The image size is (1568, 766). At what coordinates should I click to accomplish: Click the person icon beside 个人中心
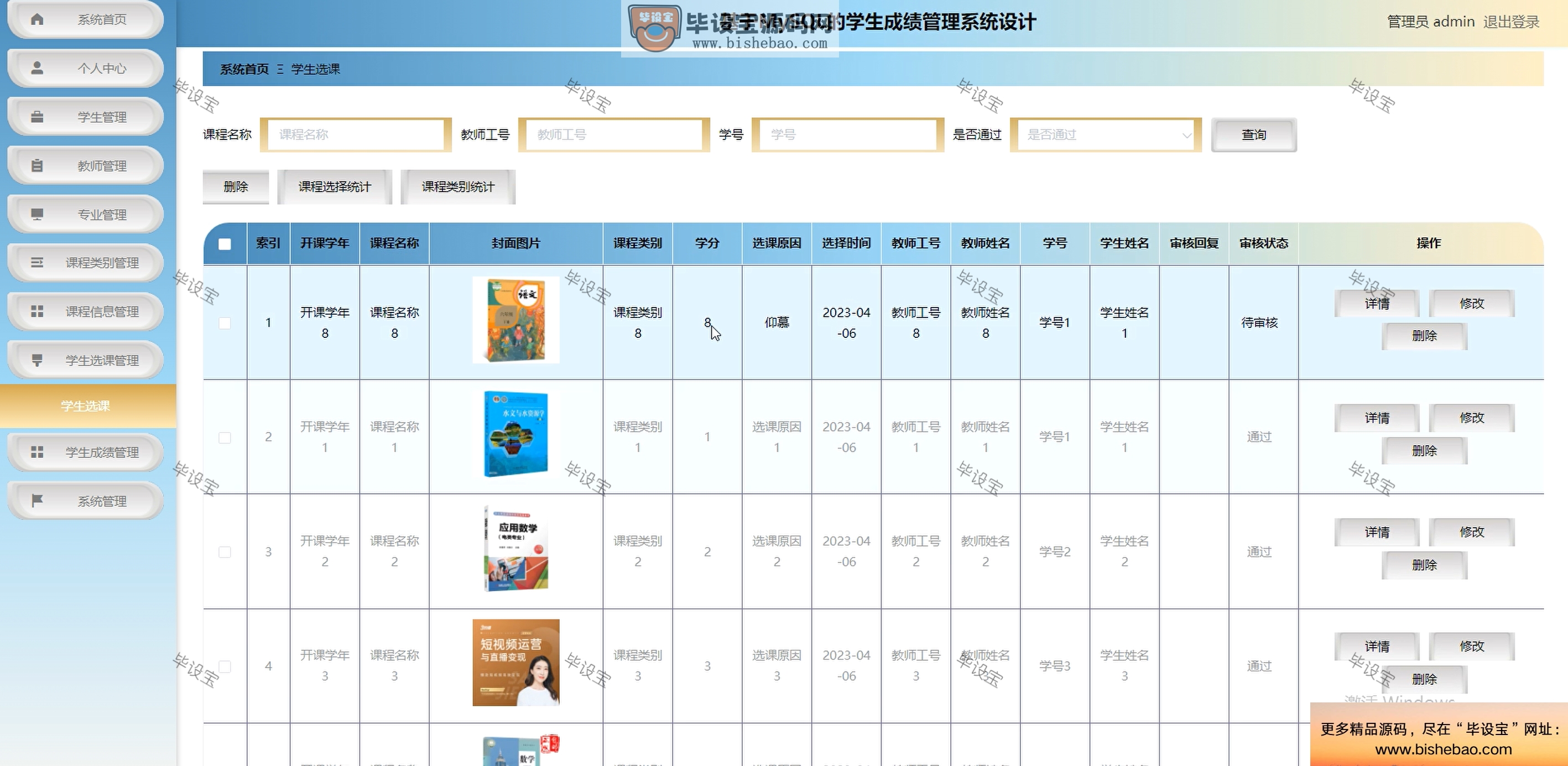pyautogui.click(x=37, y=67)
